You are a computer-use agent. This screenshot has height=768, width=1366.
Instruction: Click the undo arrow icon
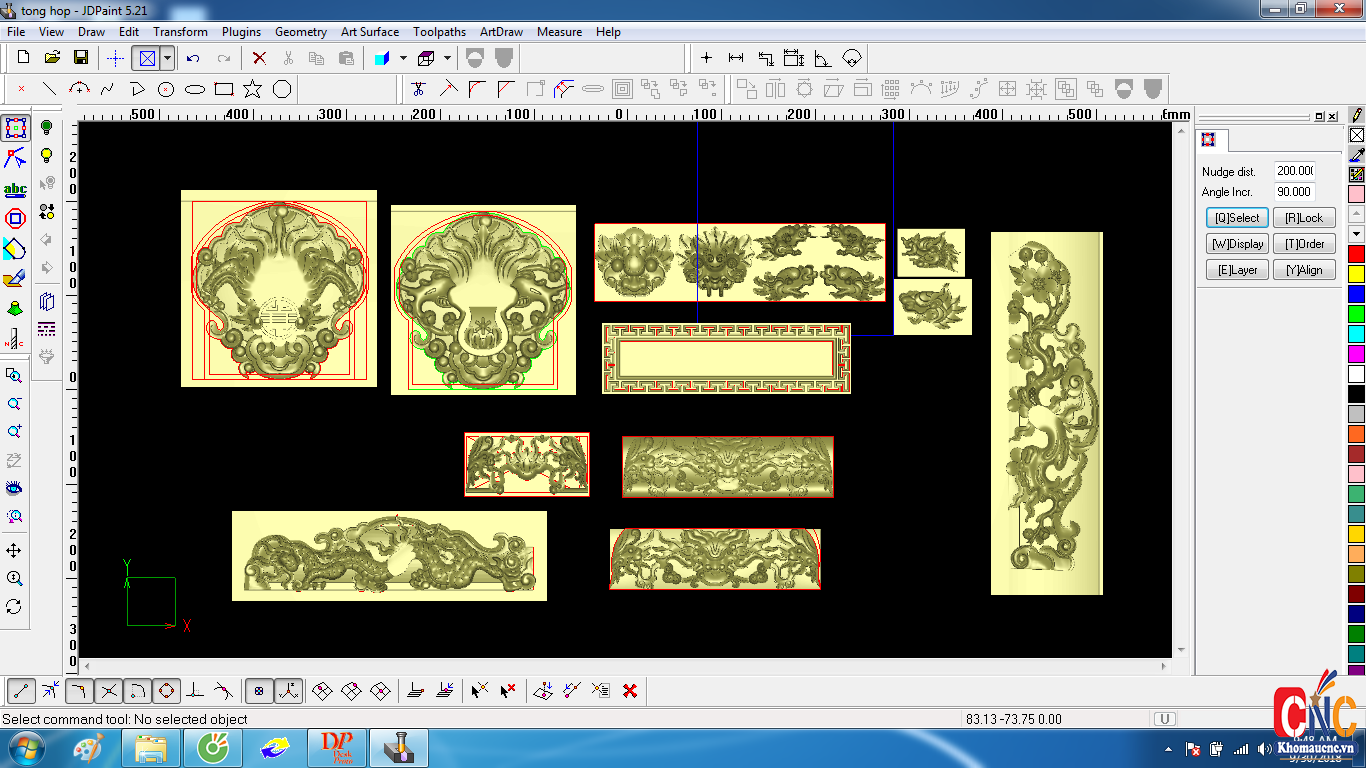click(x=194, y=58)
